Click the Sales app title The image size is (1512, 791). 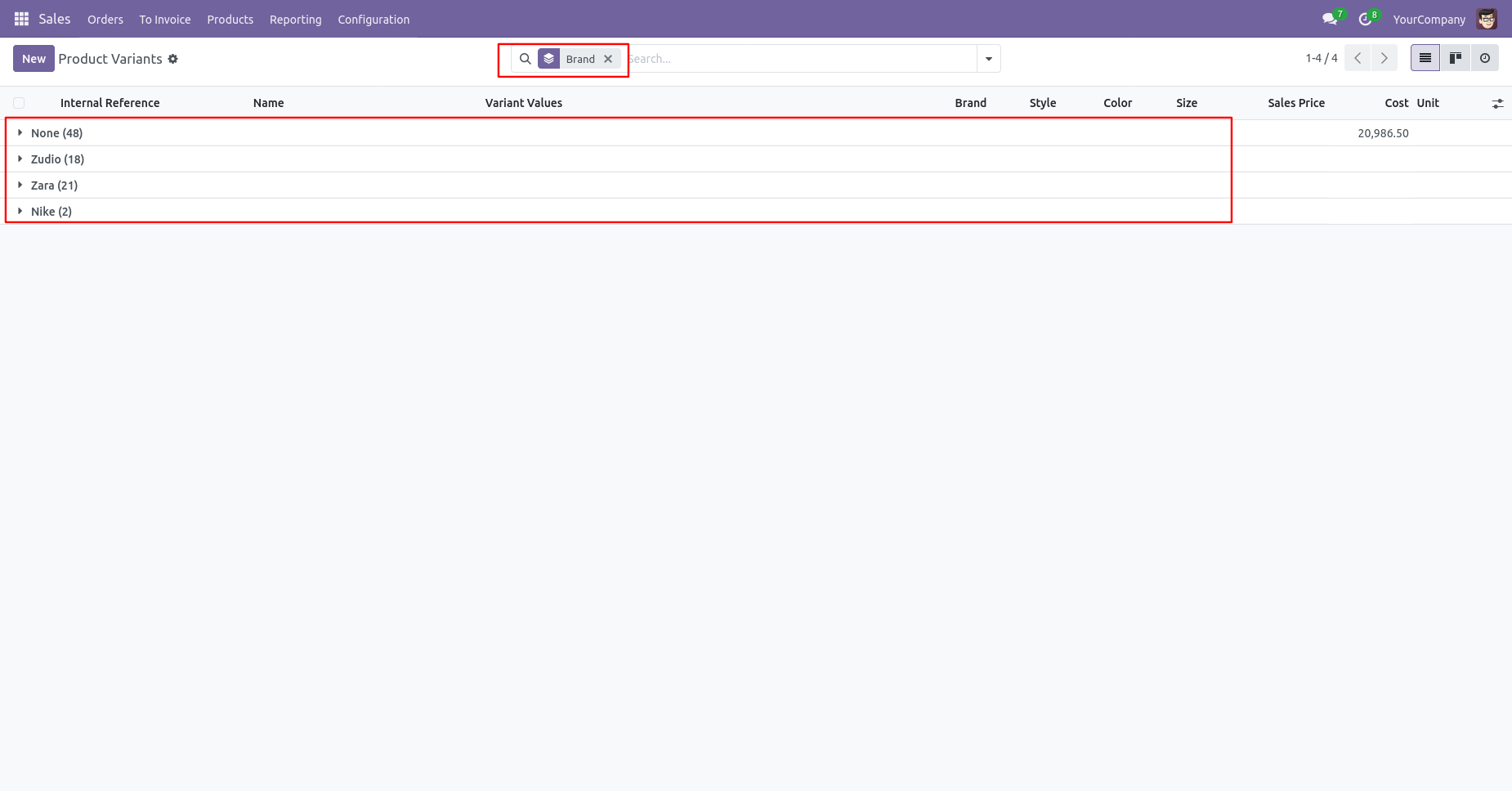(x=55, y=19)
